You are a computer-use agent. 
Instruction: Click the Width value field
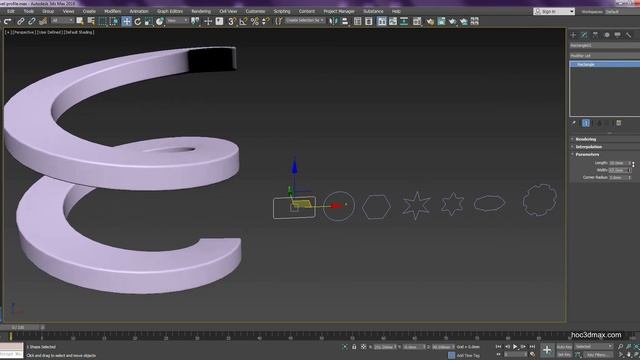click(619, 170)
